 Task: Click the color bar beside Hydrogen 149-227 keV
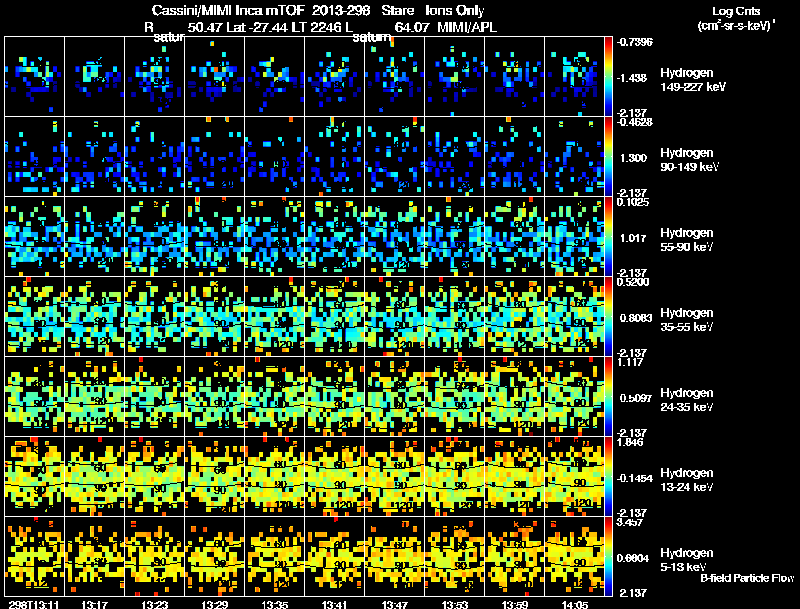click(608, 77)
